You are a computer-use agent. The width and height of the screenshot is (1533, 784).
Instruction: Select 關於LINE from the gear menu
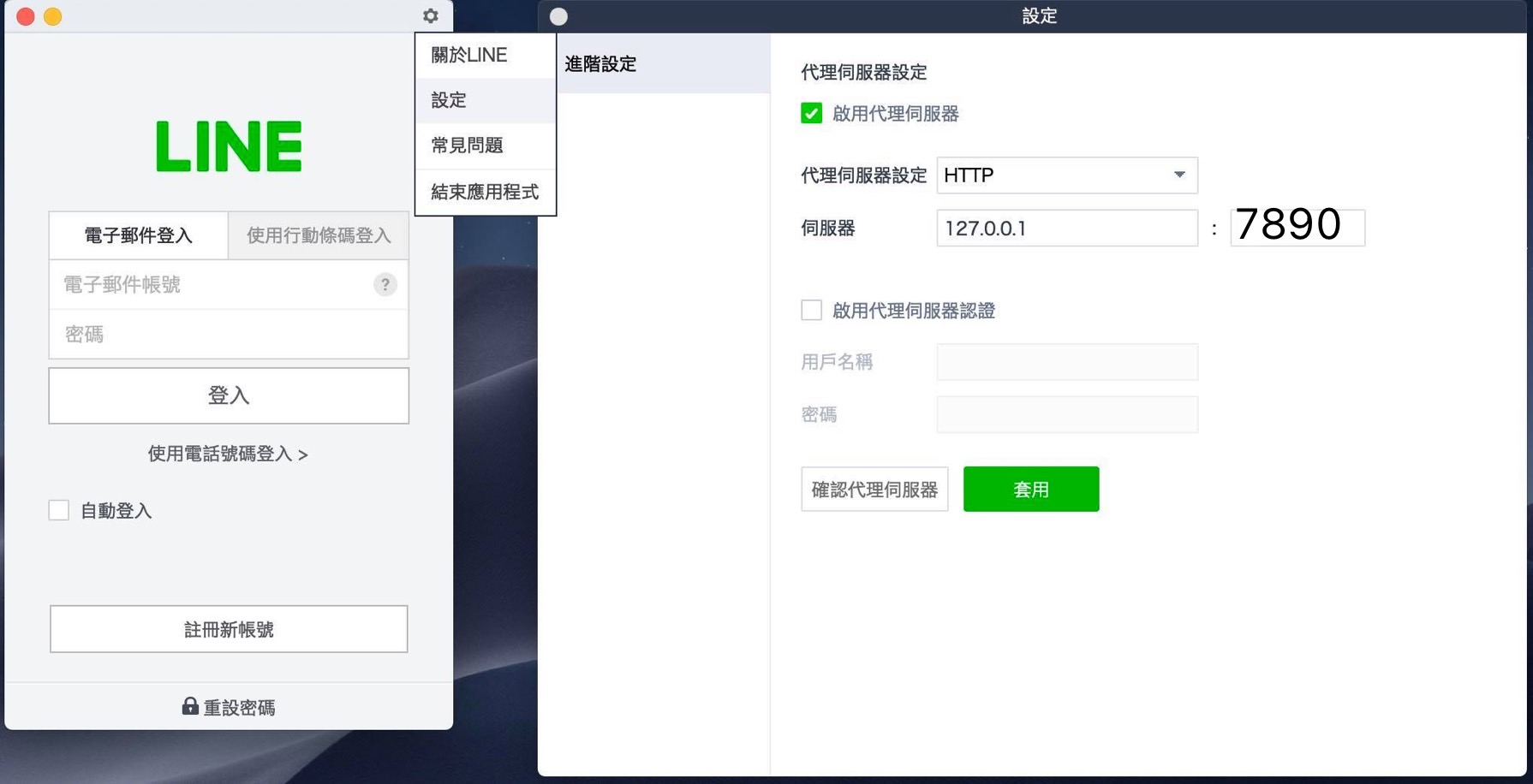[486, 56]
